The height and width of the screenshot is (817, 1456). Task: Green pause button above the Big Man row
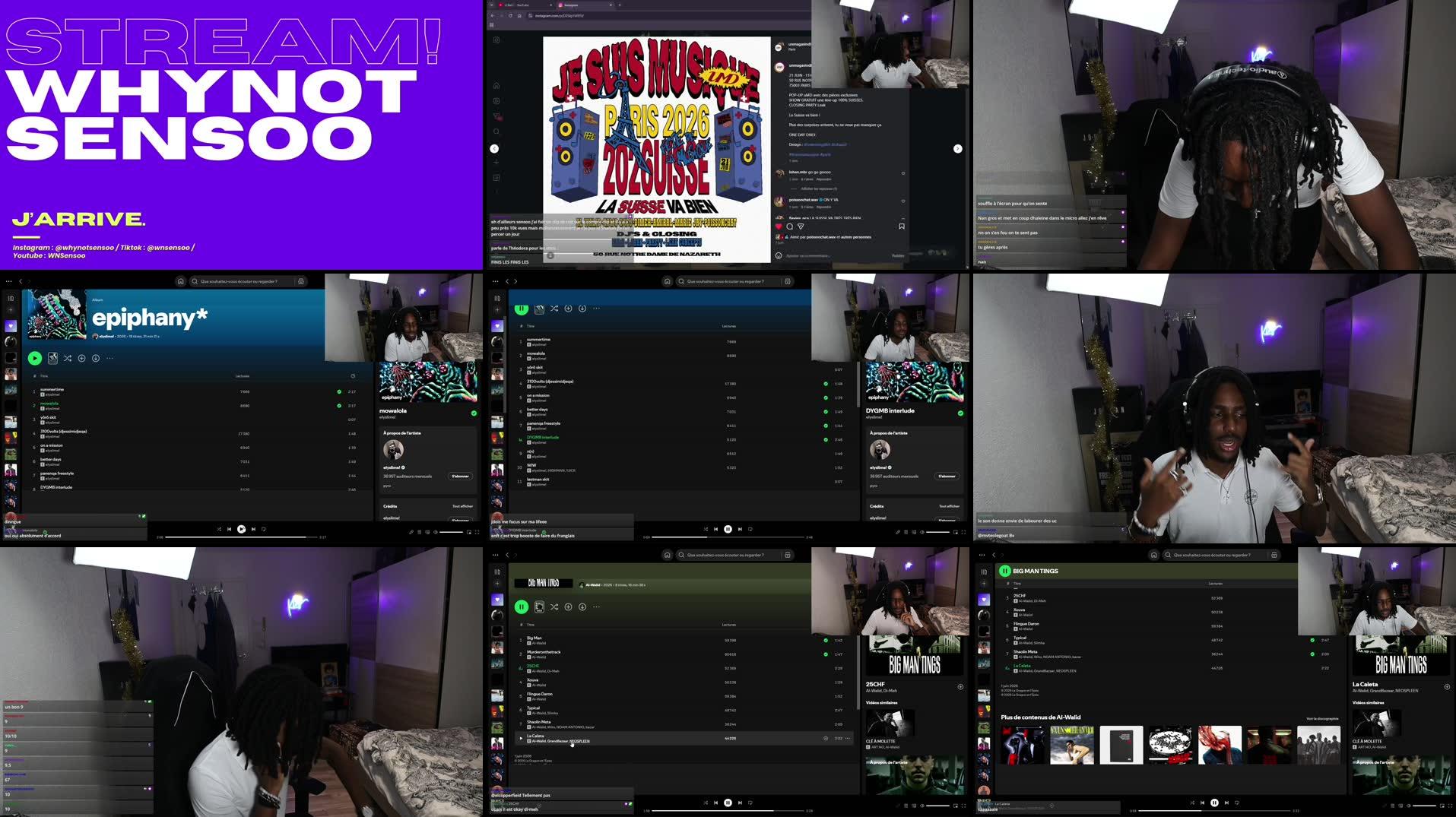(x=522, y=606)
